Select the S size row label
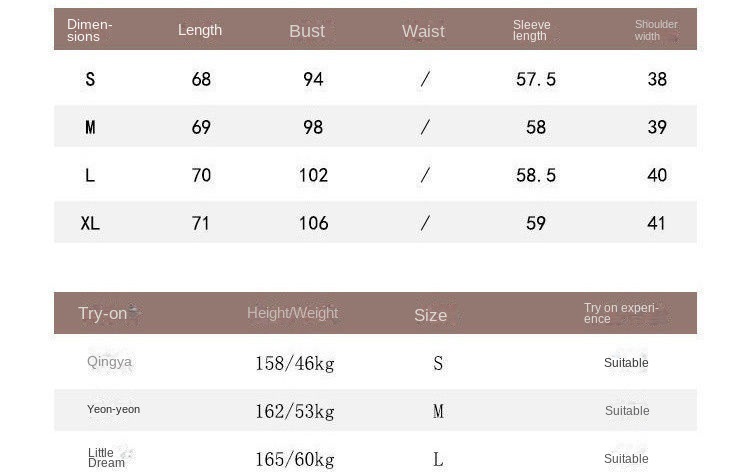This screenshot has height=472, width=750. pos(90,79)
